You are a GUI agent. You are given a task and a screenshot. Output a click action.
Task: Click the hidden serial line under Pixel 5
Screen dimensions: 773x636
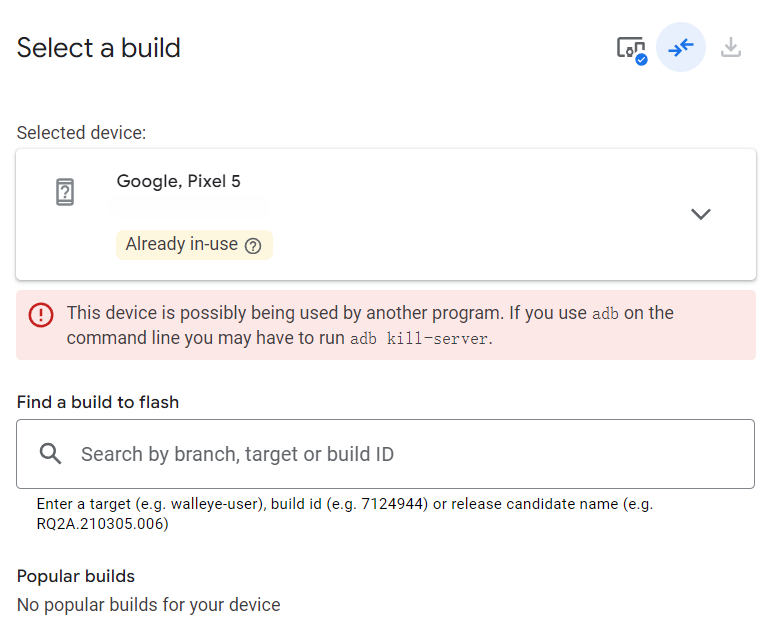[x=189, y=208]
